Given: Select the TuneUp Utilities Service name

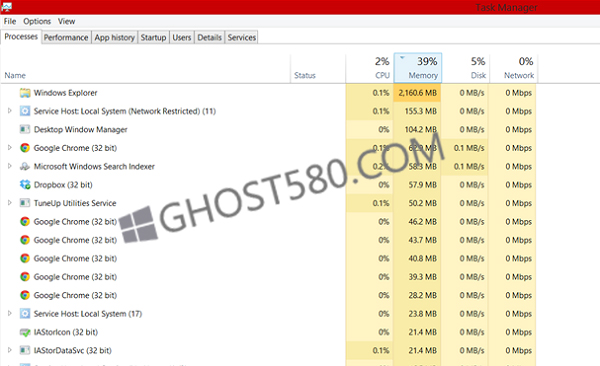Looking at the screenshot, I should coord(75,203).
